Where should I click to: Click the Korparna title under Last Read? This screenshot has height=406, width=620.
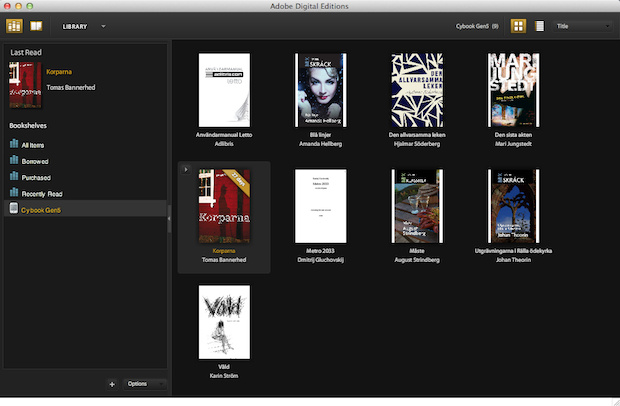59,72
